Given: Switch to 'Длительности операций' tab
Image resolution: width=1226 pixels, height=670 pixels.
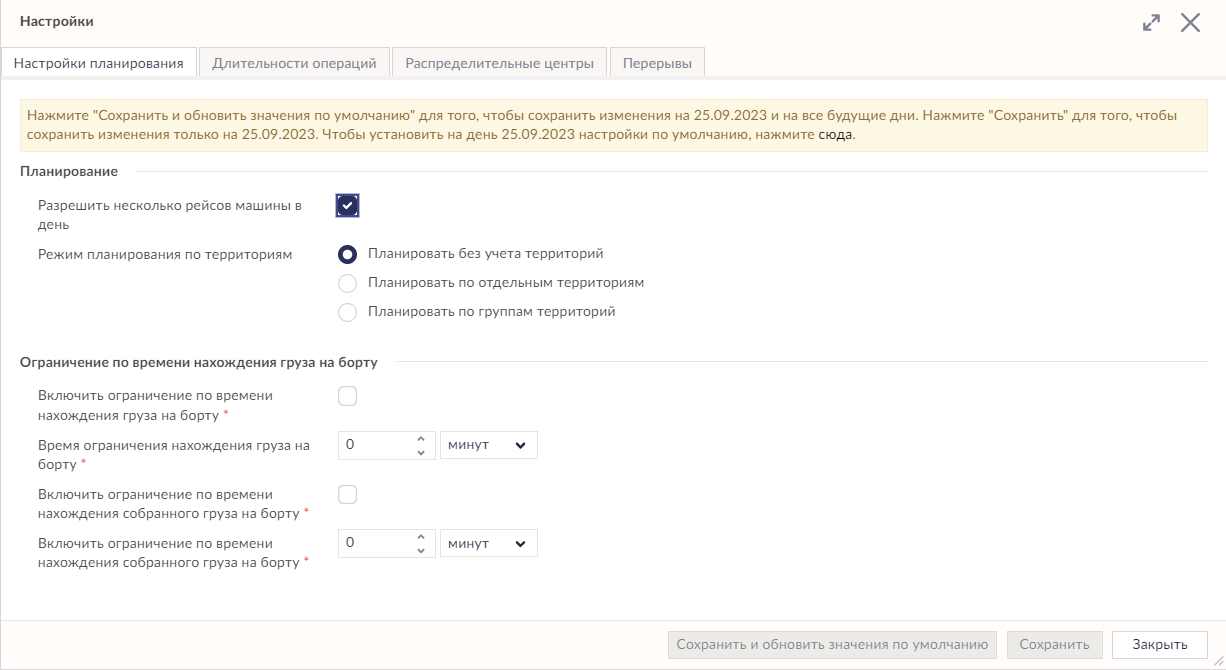Looking at the screenshot, I should pos(294,63).
